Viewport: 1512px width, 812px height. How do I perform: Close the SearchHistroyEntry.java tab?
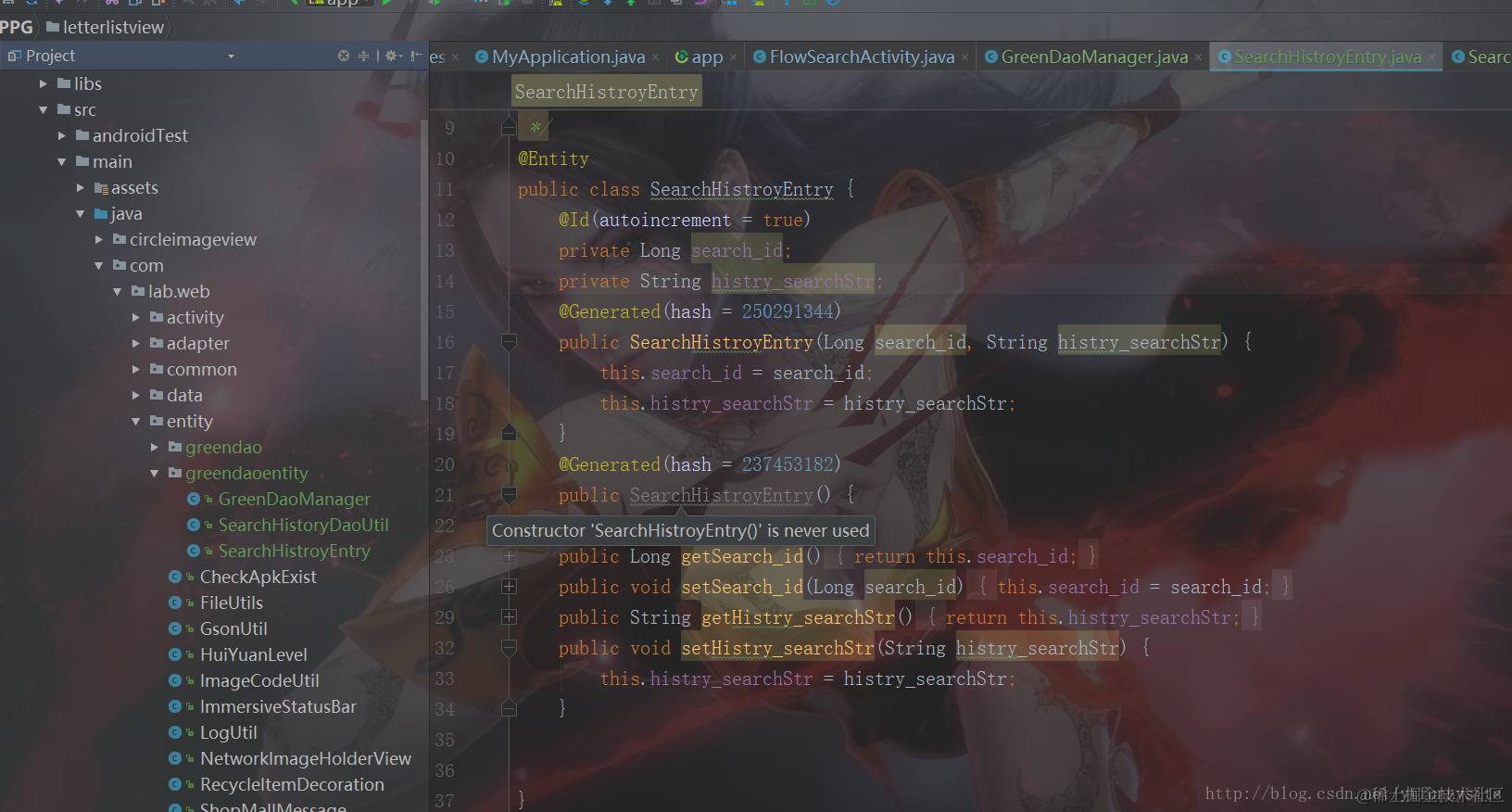tap(1431, 57)
